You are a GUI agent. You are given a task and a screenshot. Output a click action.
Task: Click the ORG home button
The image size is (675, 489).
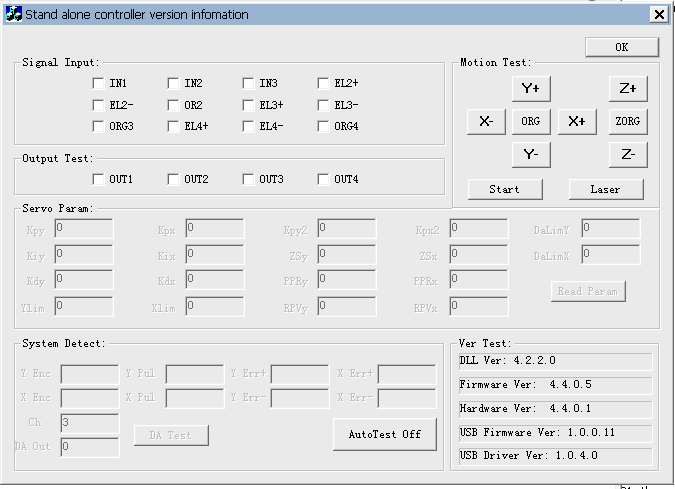click(x=531, y=122)
